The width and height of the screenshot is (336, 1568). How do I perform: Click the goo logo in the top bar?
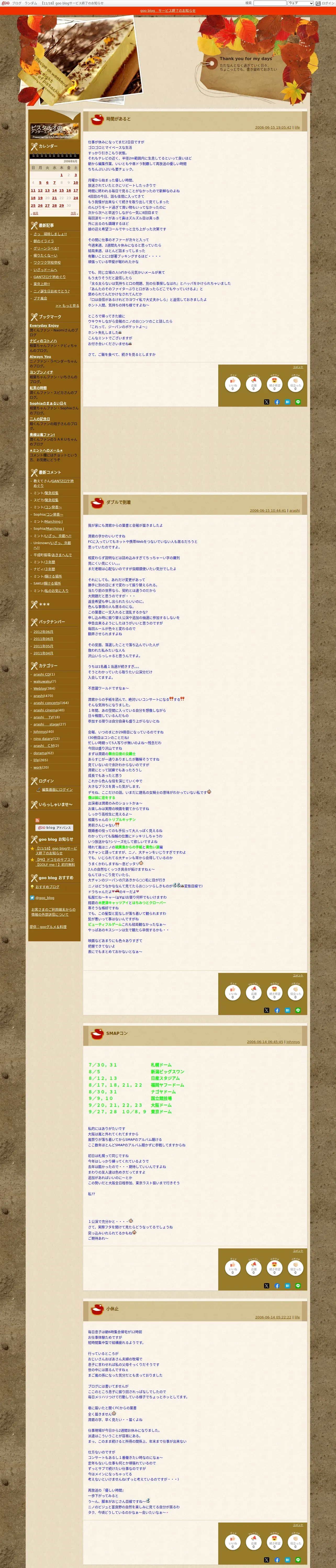(5, 3)
